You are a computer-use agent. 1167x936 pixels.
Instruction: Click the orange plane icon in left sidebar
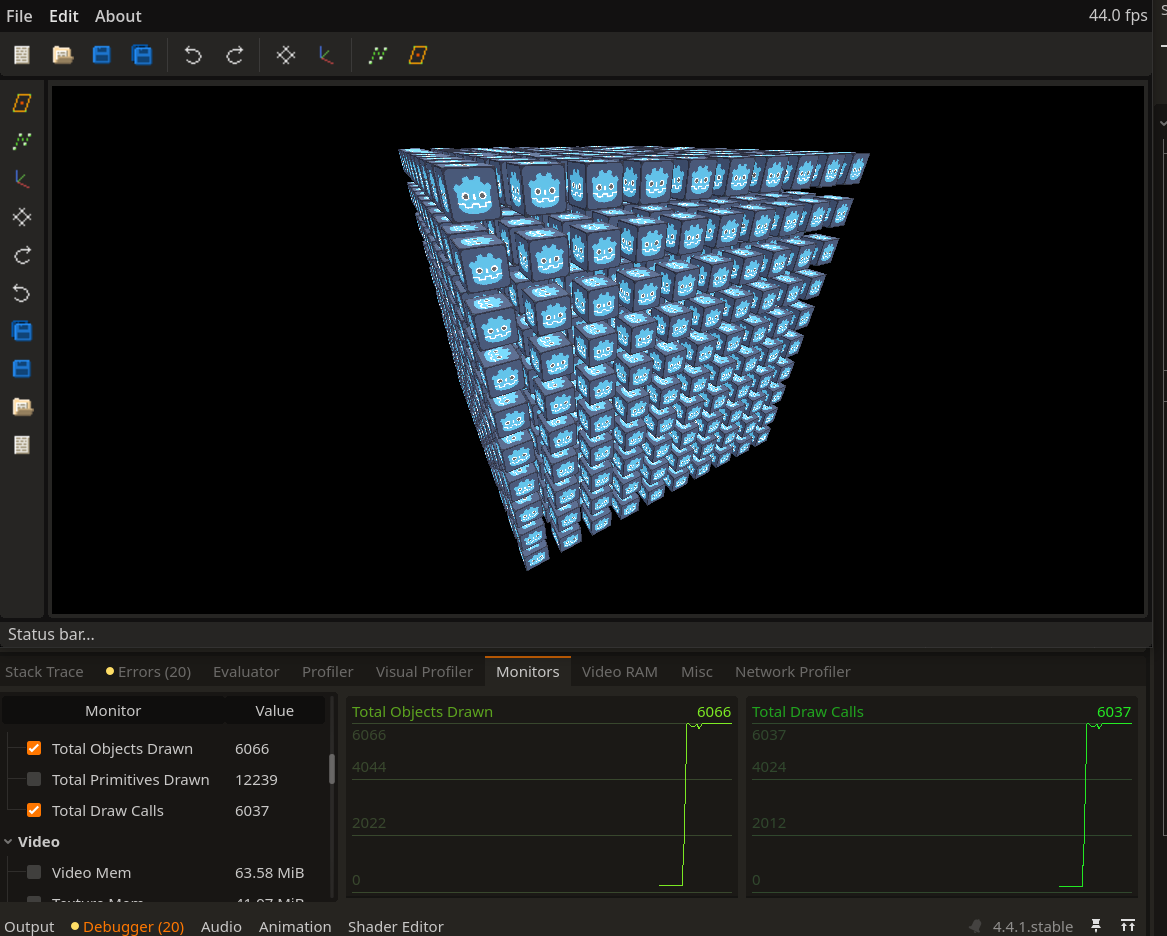(x=21, y=103)
